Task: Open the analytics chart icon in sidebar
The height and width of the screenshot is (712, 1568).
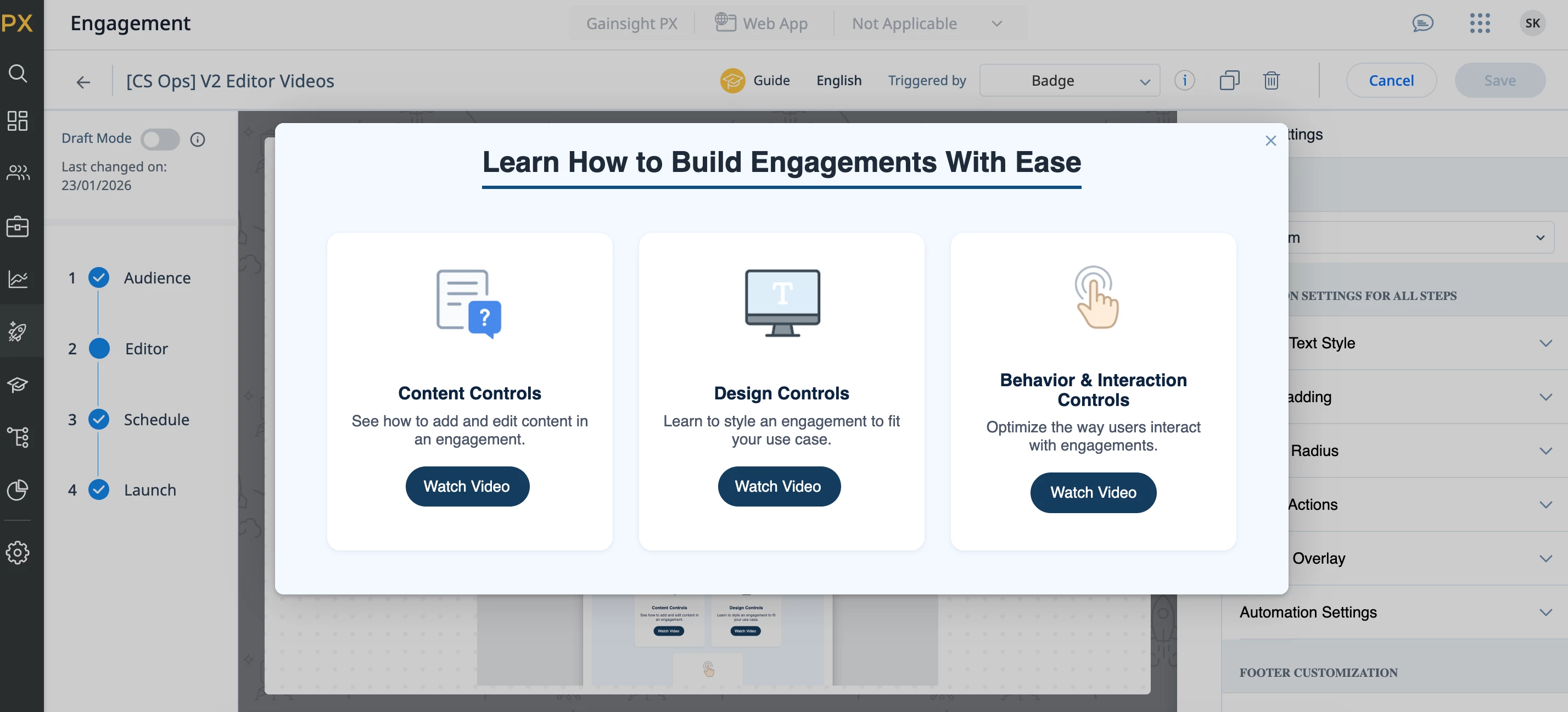Action: click(18, 279)
